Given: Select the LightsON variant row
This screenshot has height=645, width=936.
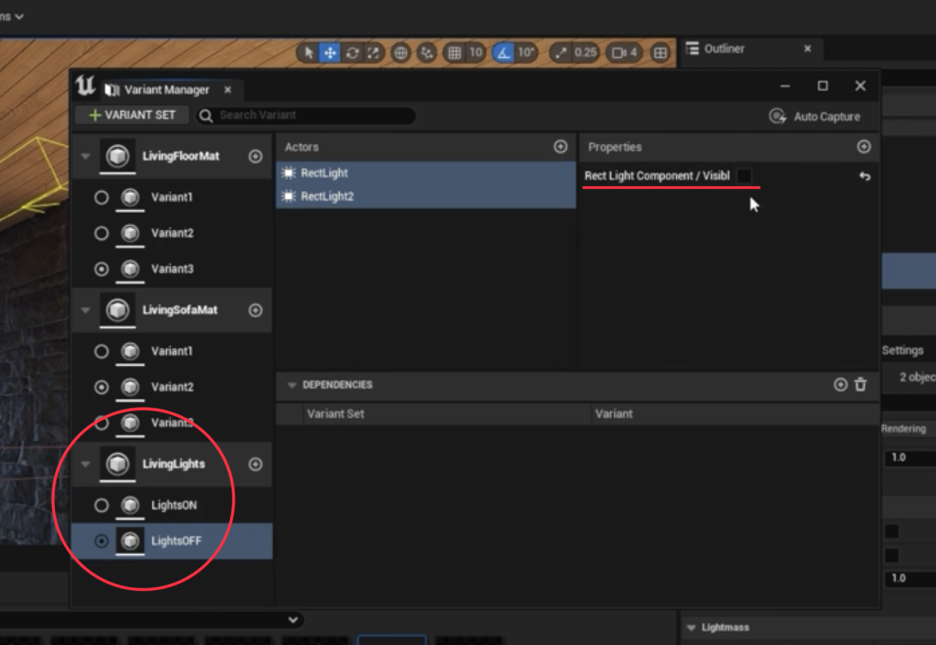Looking at the screenshot, I should [x=172, y=505].
